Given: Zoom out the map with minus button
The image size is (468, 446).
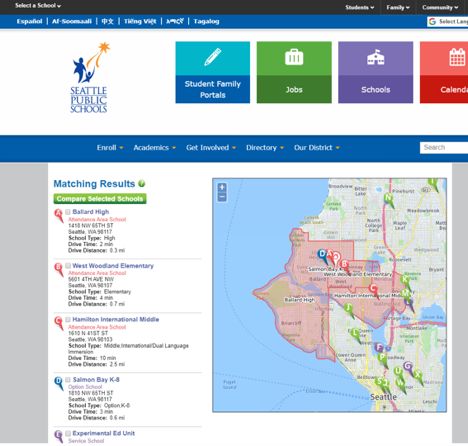Looking at the screenshot, I should tap(222, 197).
